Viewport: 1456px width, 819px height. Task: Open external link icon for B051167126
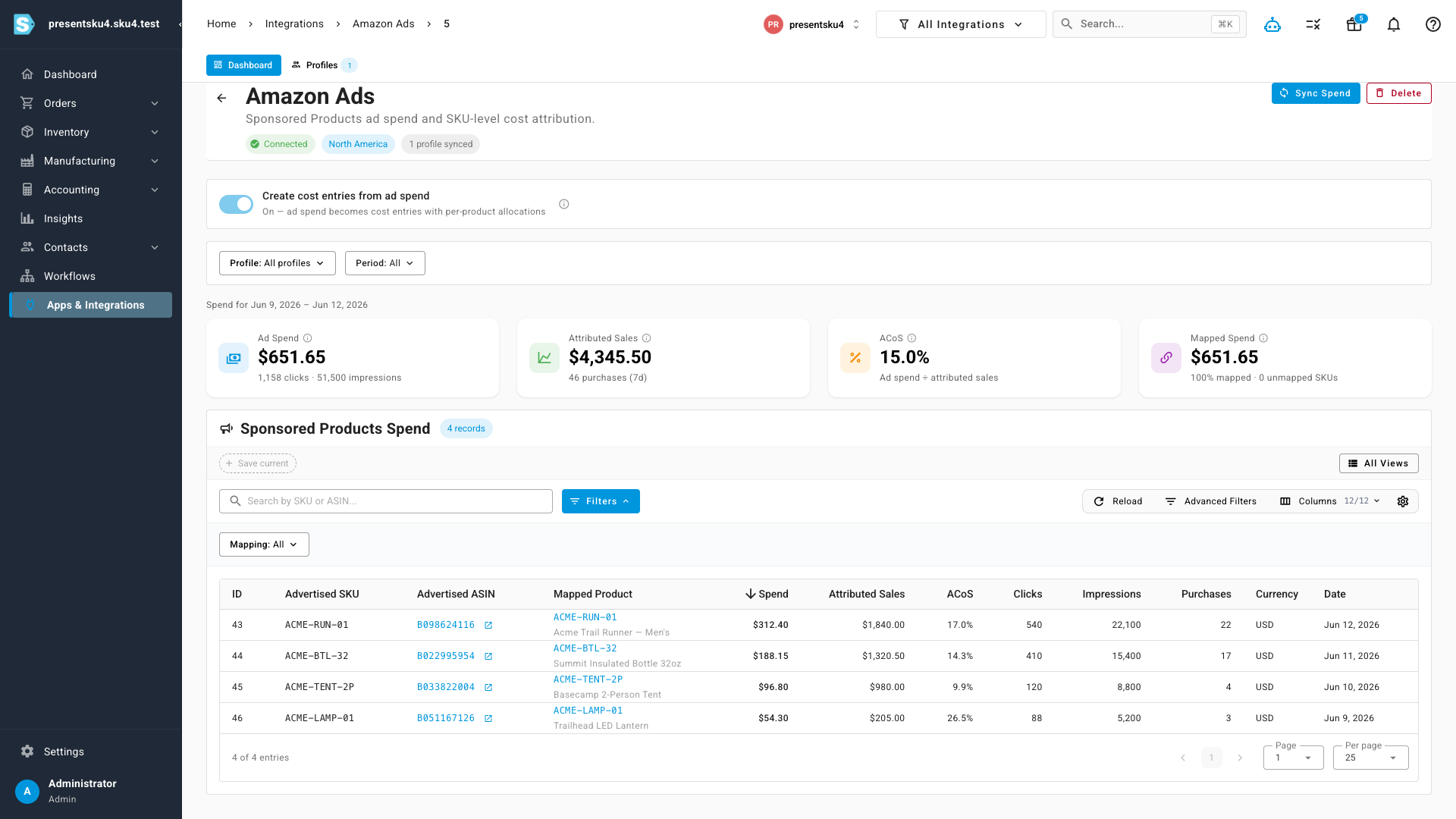pos(488,719)
